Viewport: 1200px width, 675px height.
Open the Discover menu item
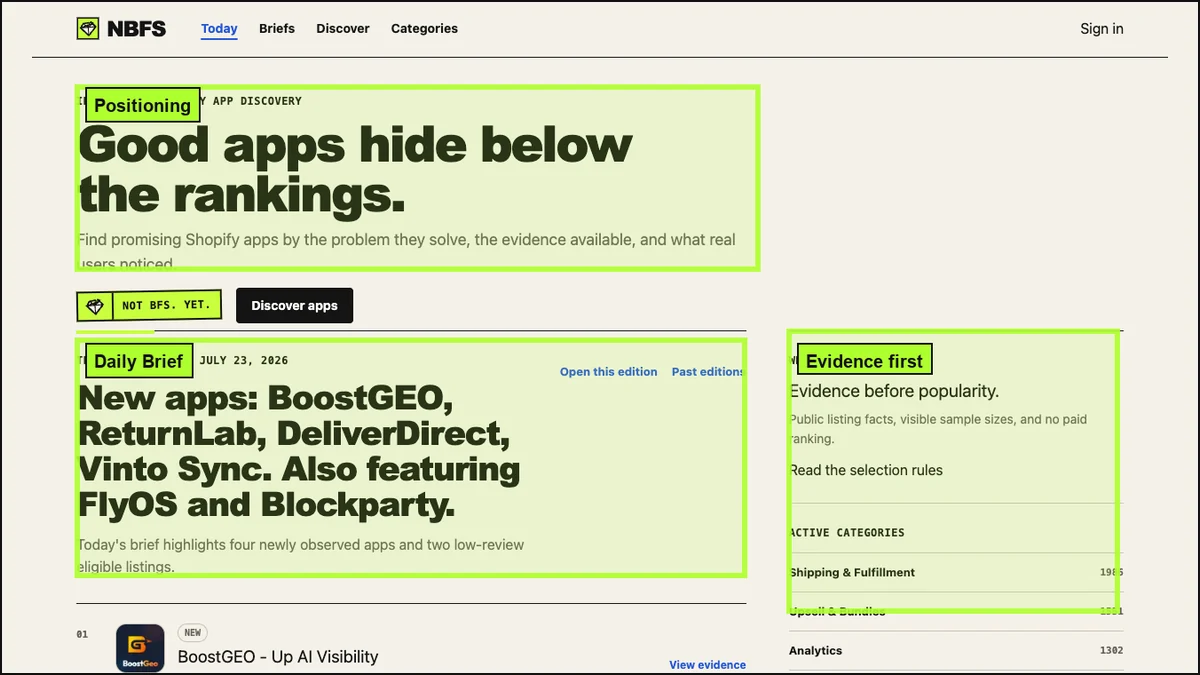click(343, 29)
